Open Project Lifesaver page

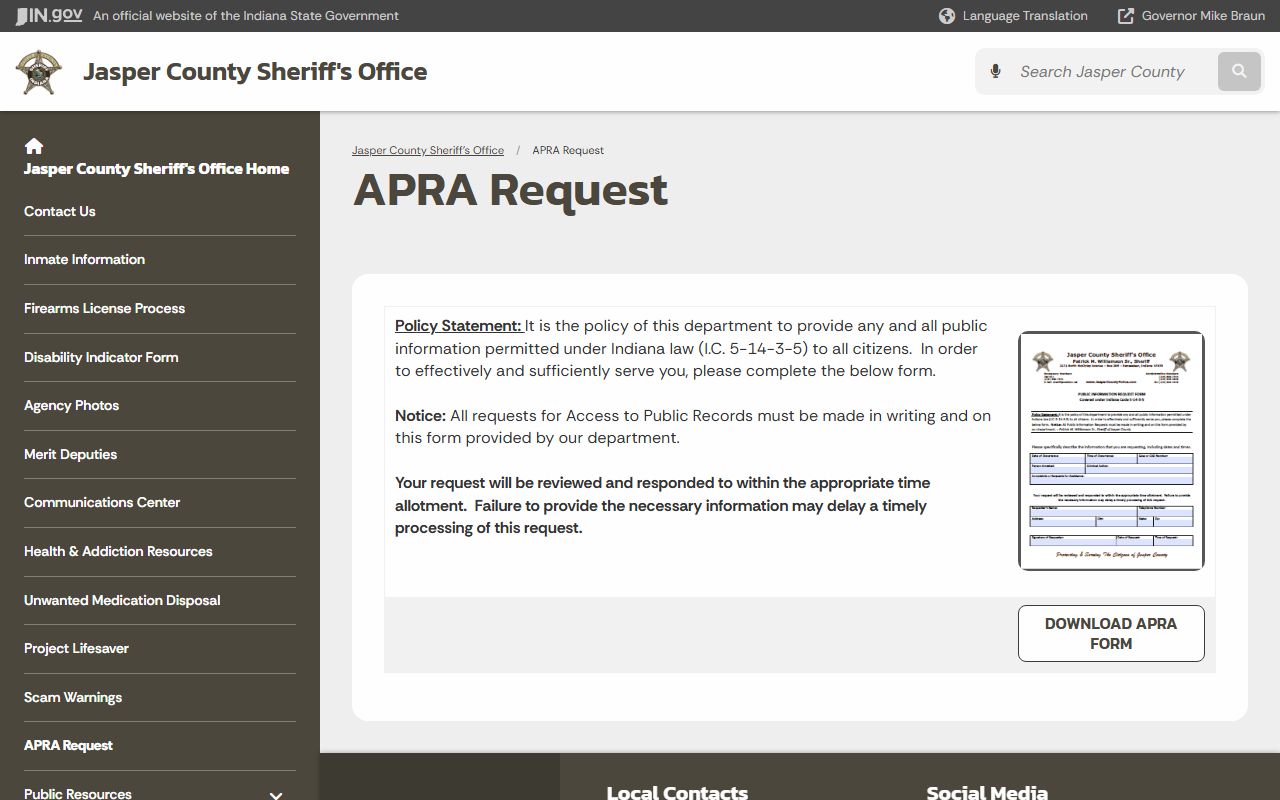click(76, 648)
